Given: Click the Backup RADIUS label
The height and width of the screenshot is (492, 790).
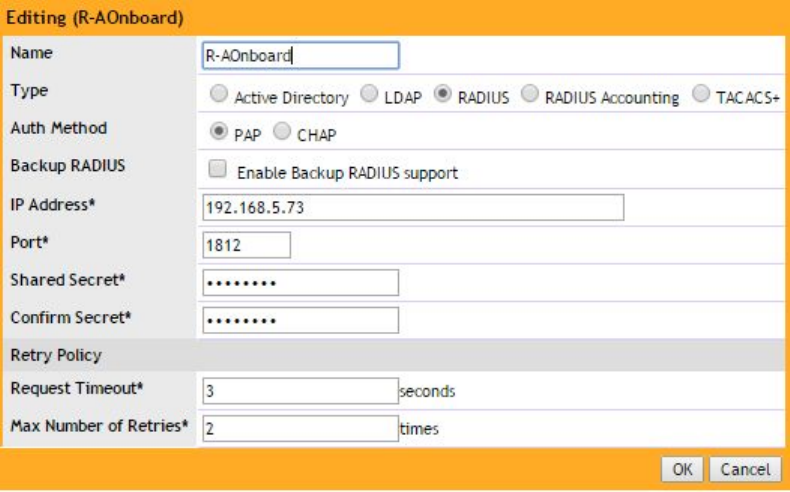Looking at the screenshot, I should [68, 166].
